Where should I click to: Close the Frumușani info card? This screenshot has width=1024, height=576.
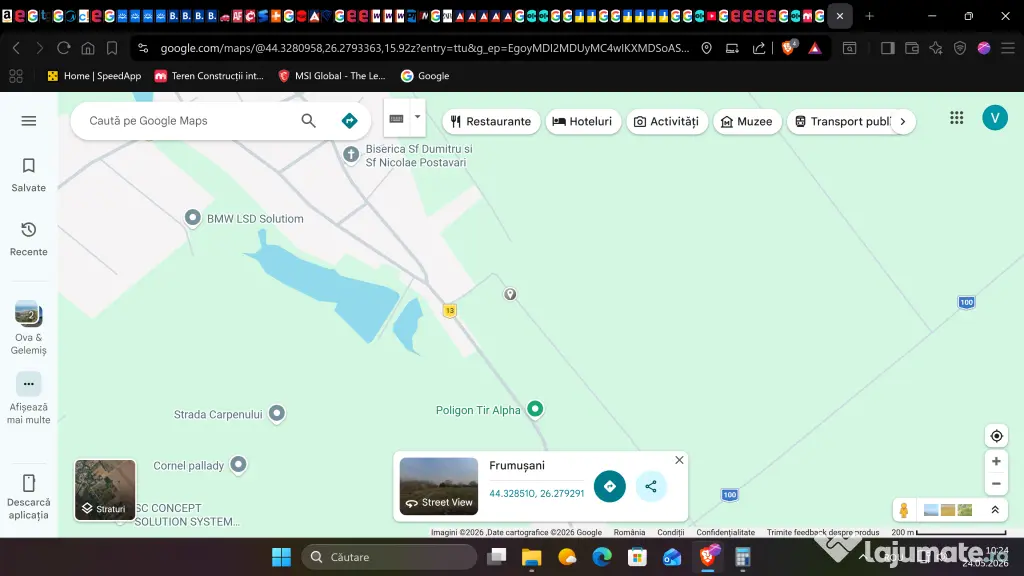tap(679, 460)
